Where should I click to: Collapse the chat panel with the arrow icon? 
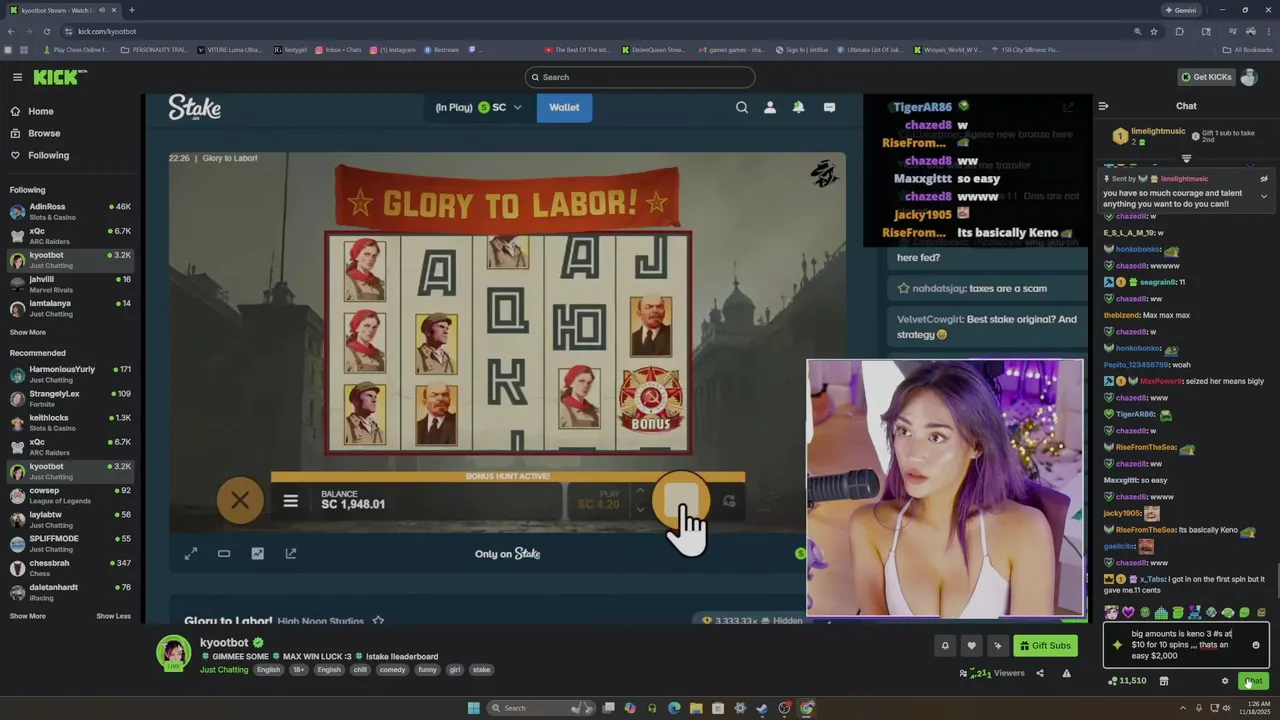pos(1103,106)
